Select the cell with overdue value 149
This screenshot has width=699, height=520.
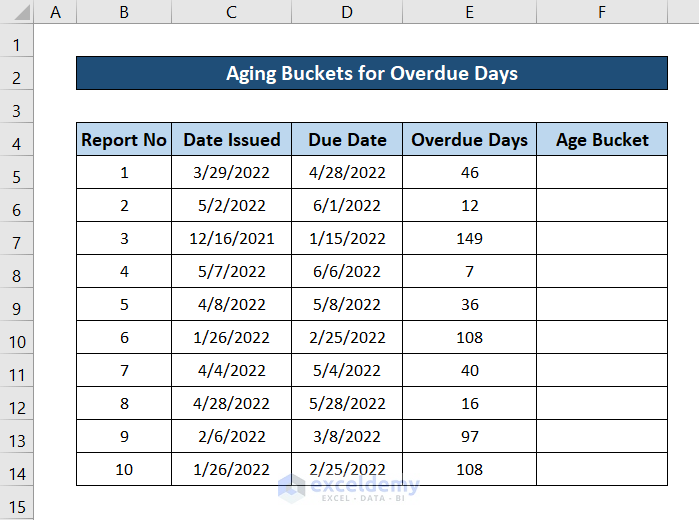[x=469, y=239]
